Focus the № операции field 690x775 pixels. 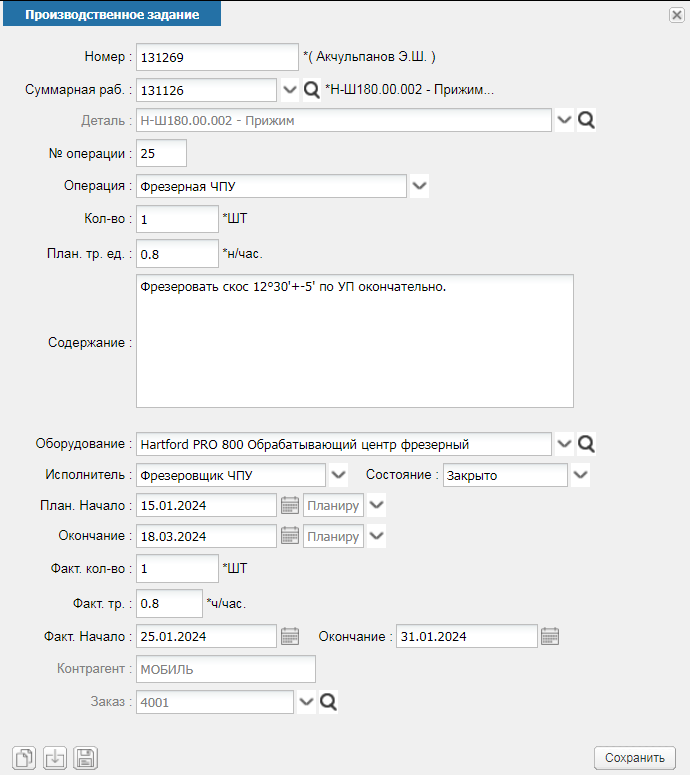click(162, 153)
